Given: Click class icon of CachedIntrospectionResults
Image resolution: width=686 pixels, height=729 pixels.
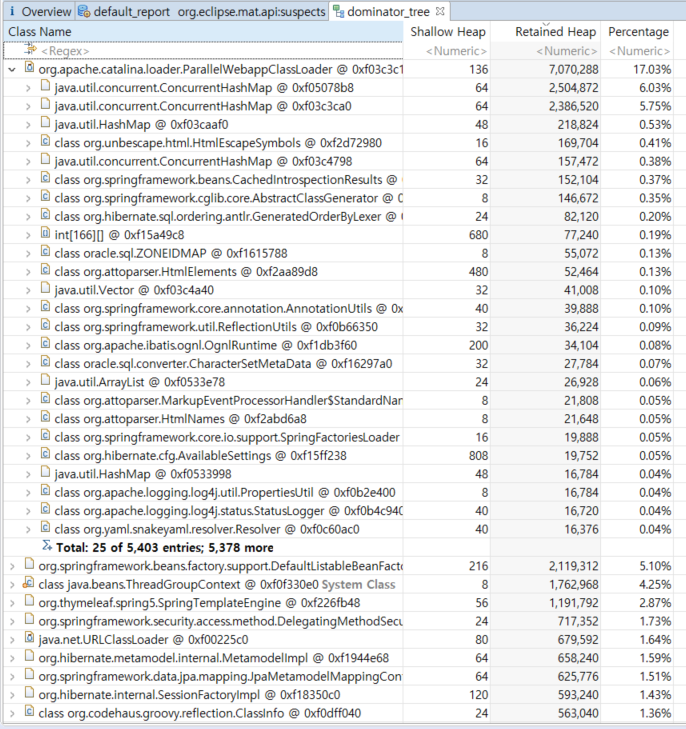Looking at the screenshot, I should click(45, 179).
